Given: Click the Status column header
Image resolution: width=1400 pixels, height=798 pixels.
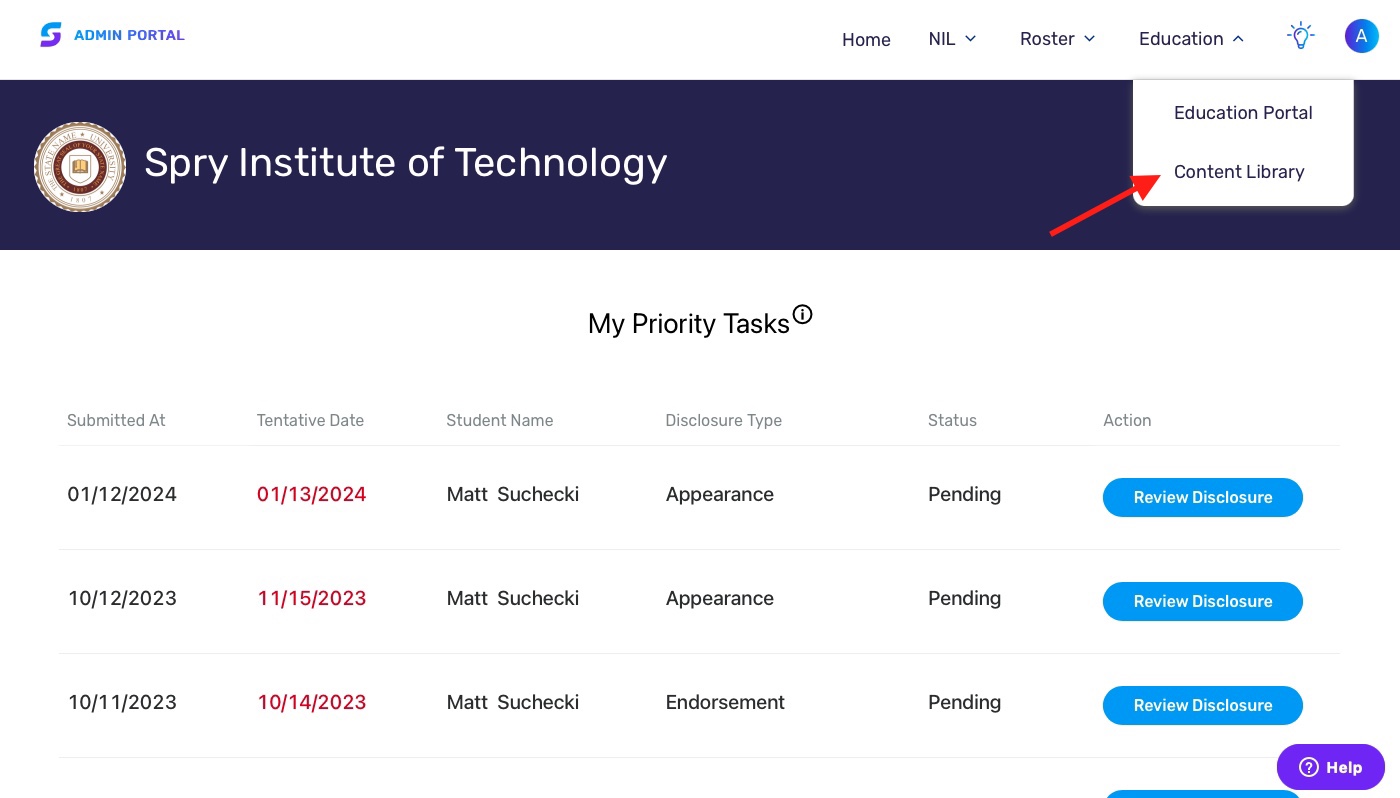Looking at the screenshot, I should pyautogui.click(x=952, y=420).
